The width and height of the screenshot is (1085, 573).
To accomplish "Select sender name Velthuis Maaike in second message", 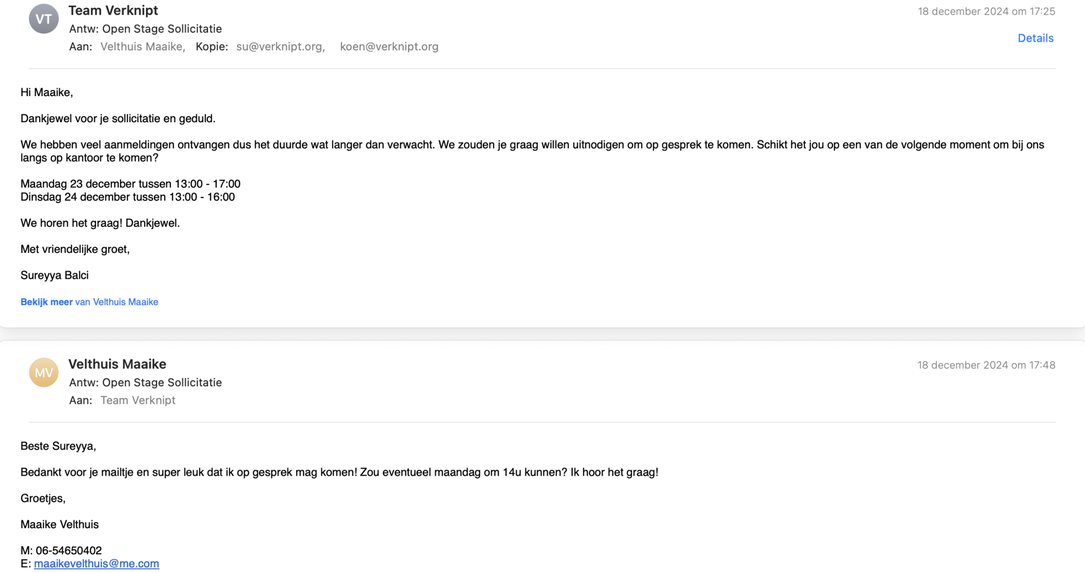I will (x=117, y=364).
